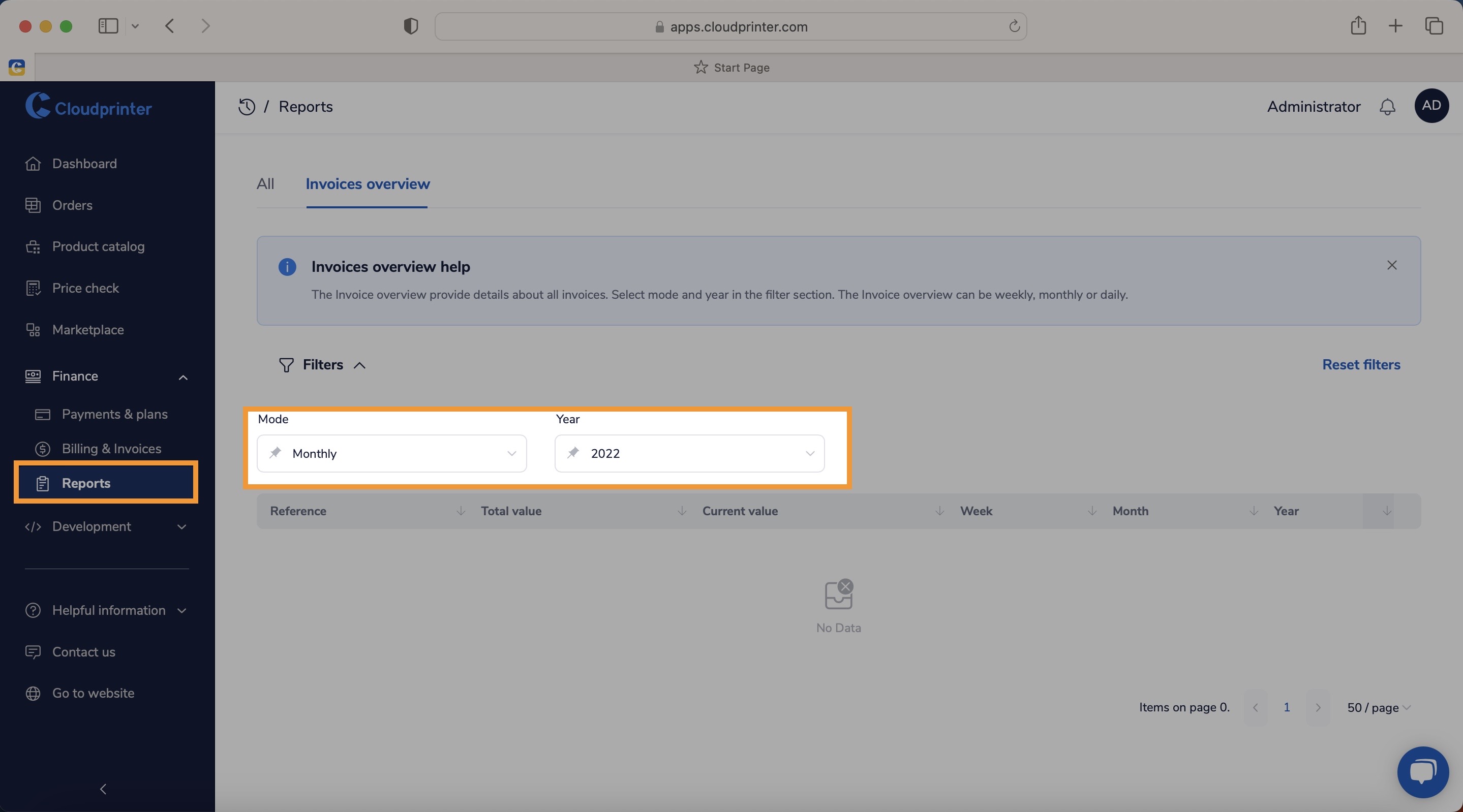Viewport: 1463px width, 812px height.
Task: Sort by Year column
Action: [1387, 511]
